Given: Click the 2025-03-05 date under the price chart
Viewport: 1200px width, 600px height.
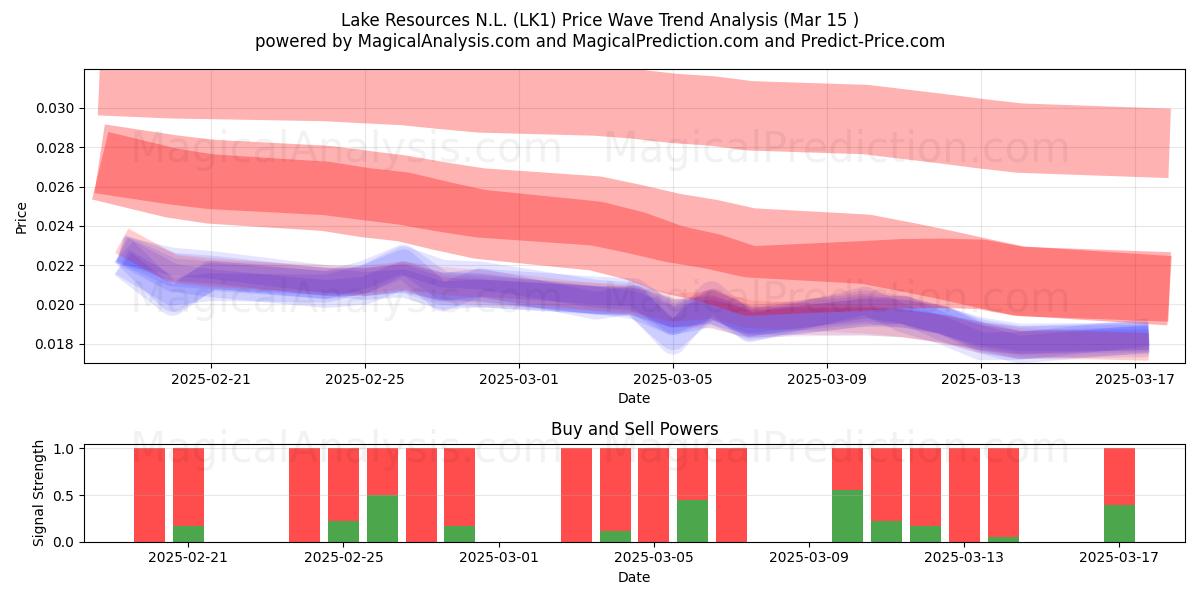Looking at the screenshot, I should point(672,379).
